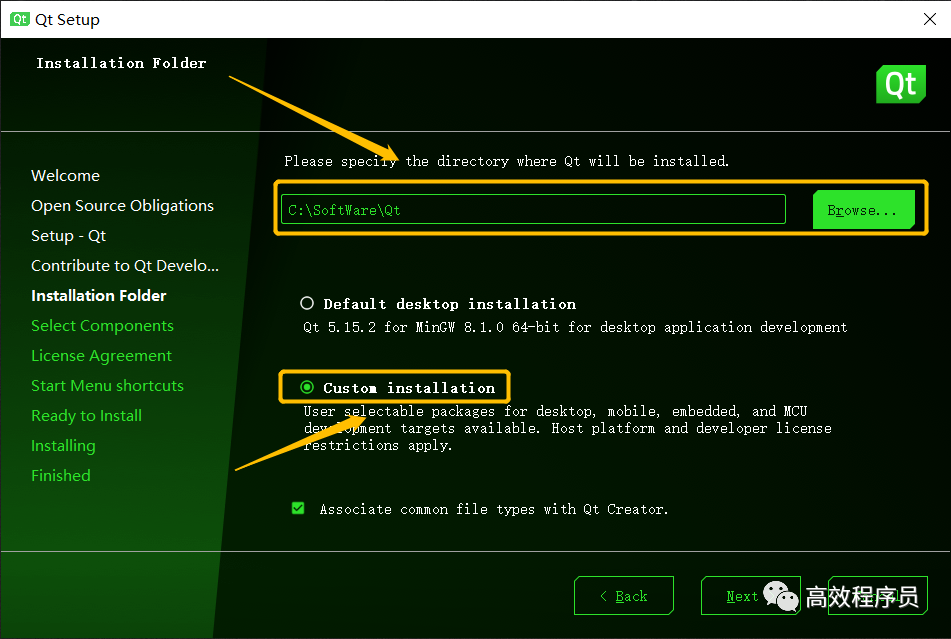
Task: Click the Select Components step
Action: click(x=102, y=326)
